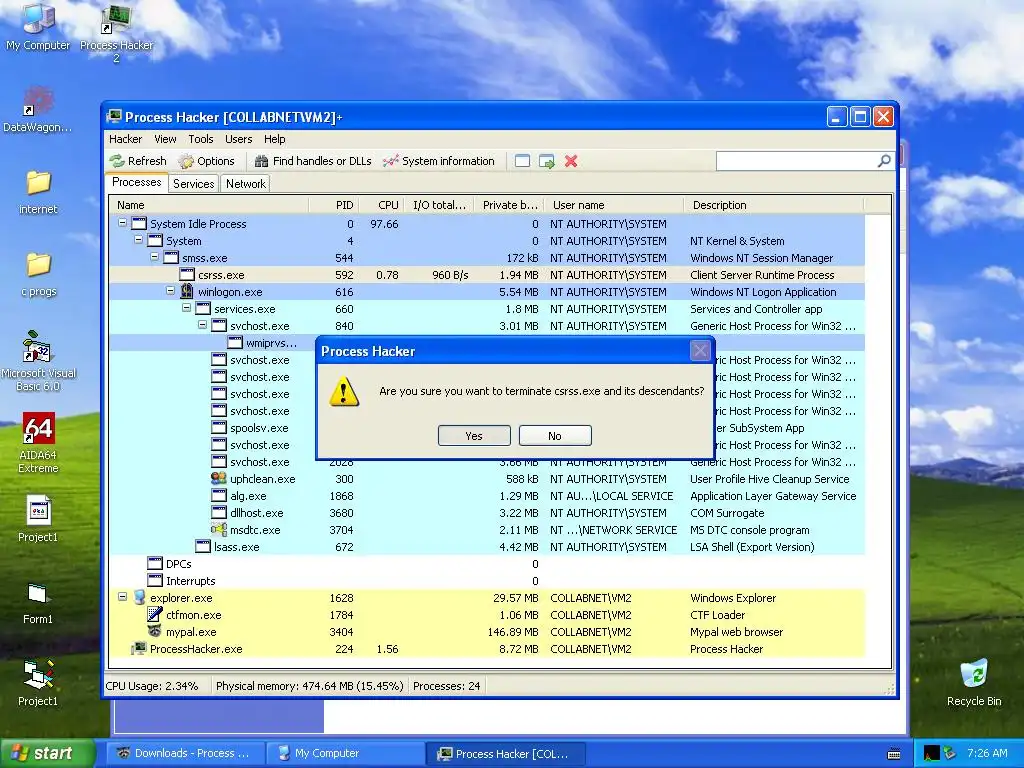Collapse the System Idle Process tree node

[x=122, y=223]
